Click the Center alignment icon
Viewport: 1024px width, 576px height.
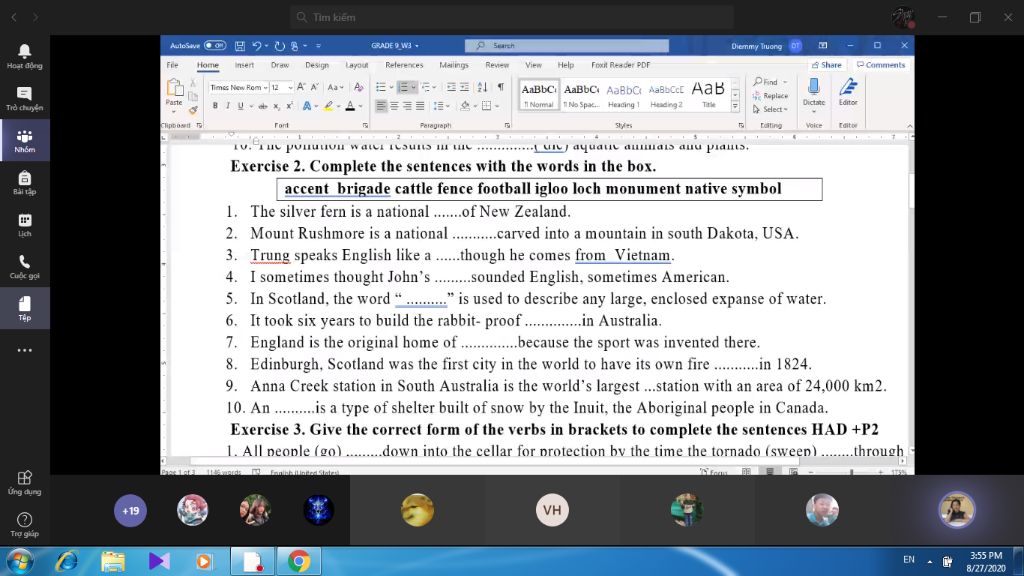(x=394, y=106)
